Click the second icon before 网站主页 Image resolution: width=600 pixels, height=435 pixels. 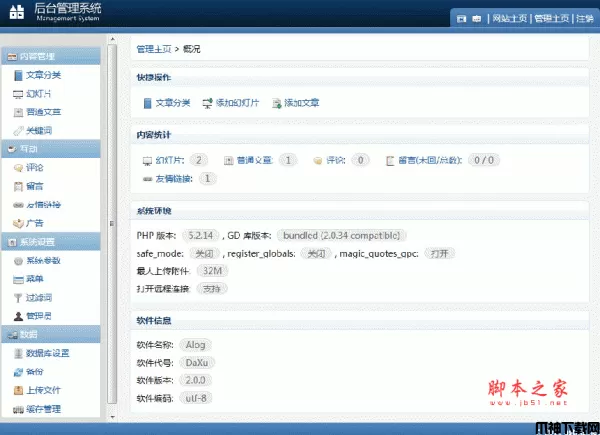[x=476, y=19]
